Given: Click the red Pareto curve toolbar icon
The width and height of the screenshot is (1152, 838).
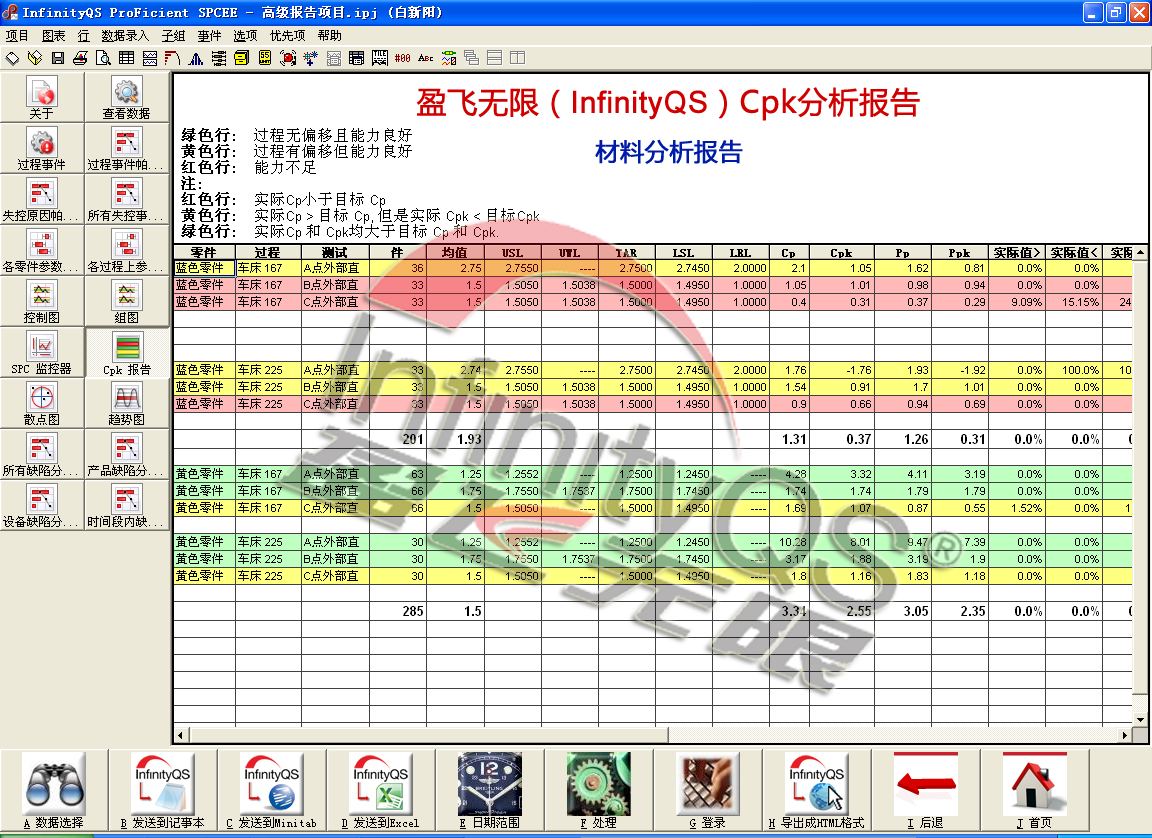Looking at the screenshot, I should click(x=173, y=58).
